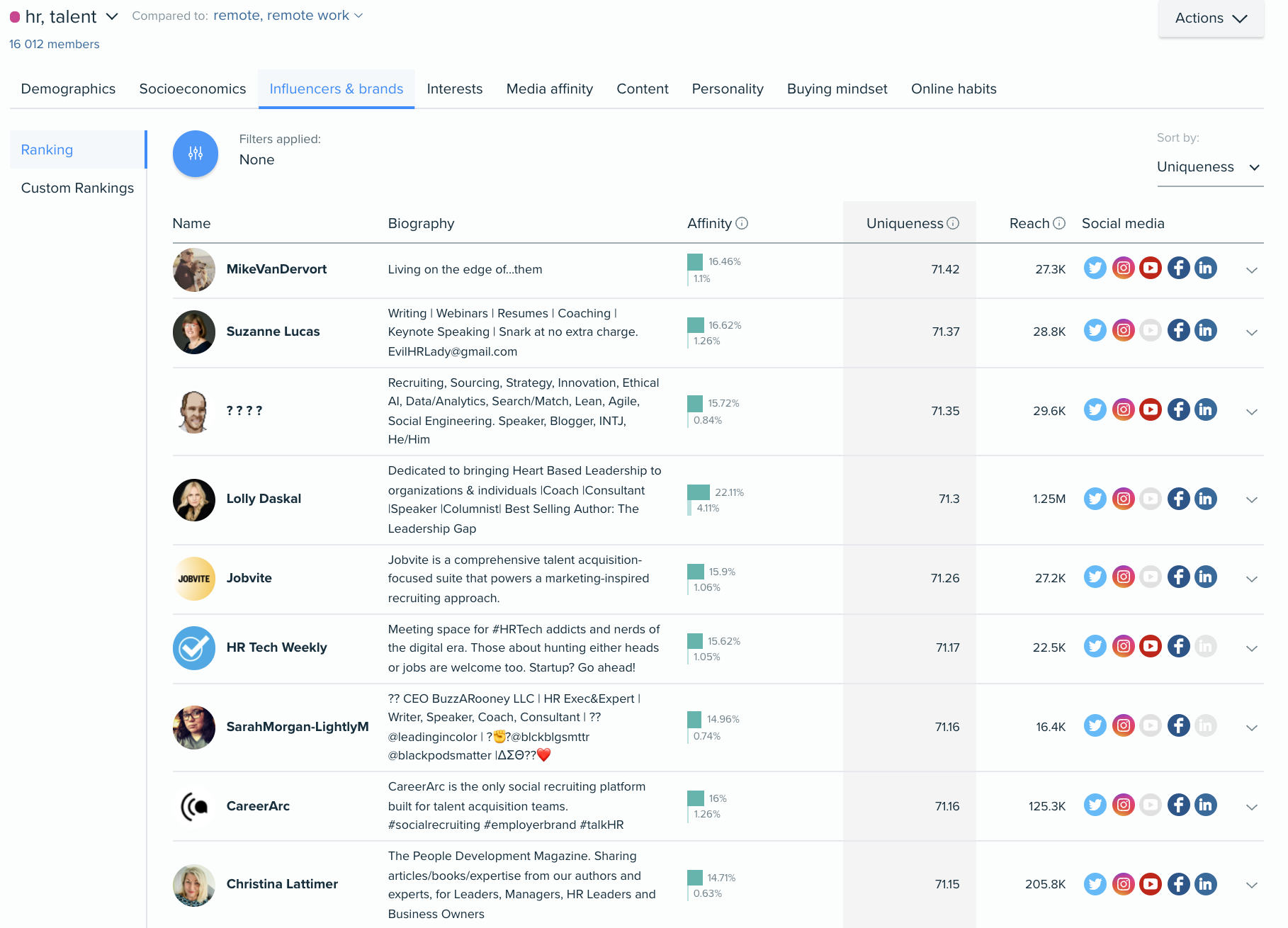The image size is (1288, 928).
Task: Open MikeVanDervort's Instagram icon
Action: 1123,268
